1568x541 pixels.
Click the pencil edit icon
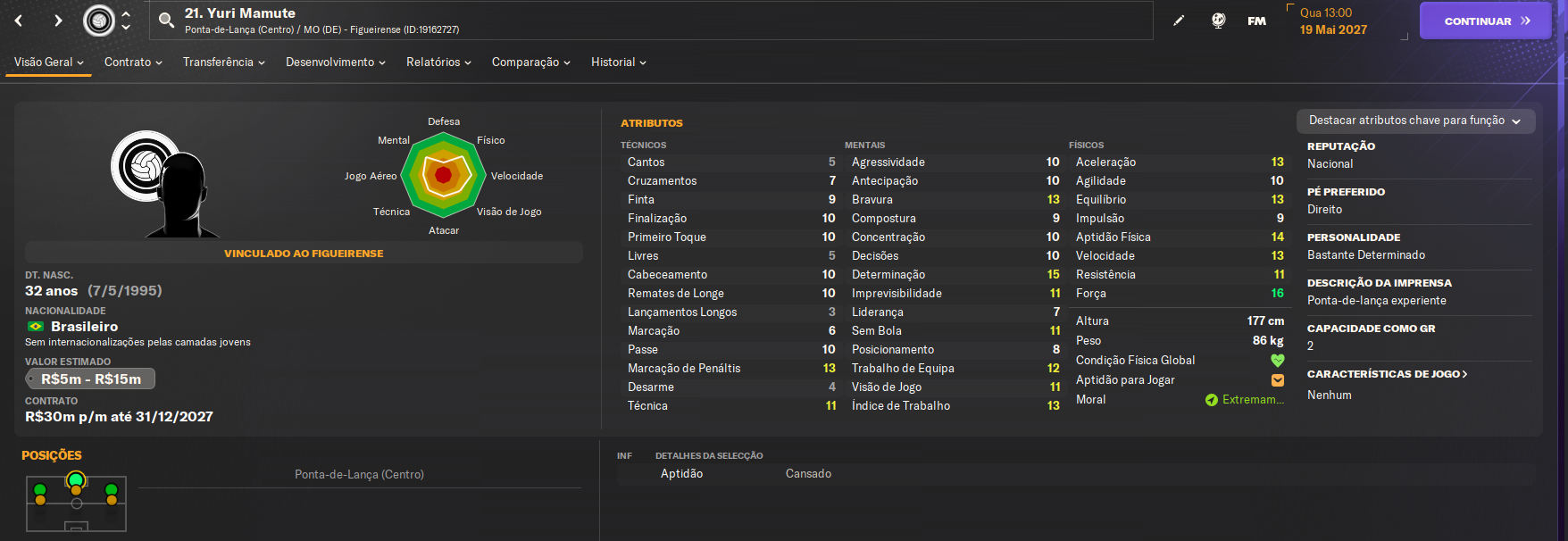pos(1179,21)
